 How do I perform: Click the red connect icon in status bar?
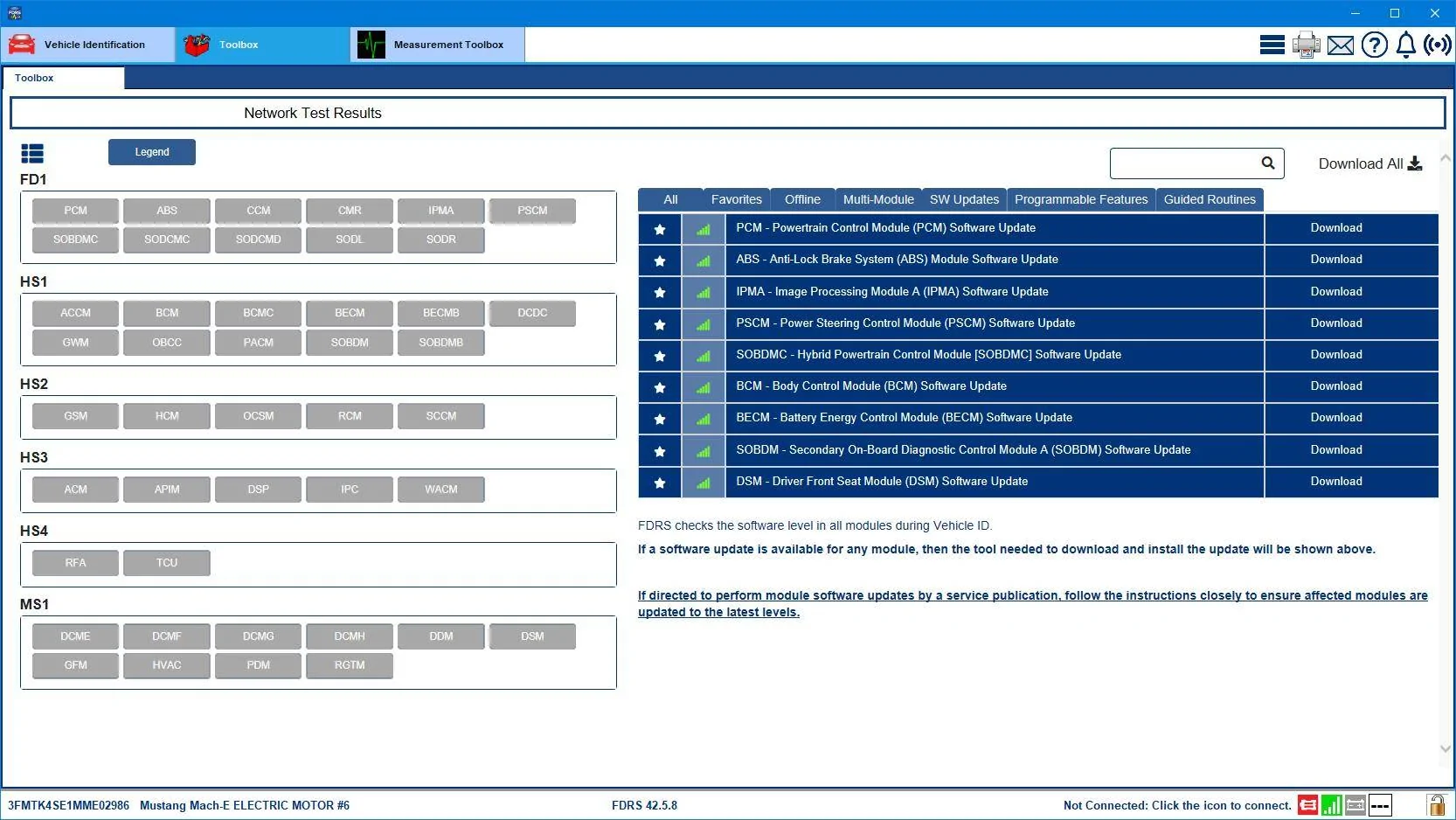(1307, 805)
